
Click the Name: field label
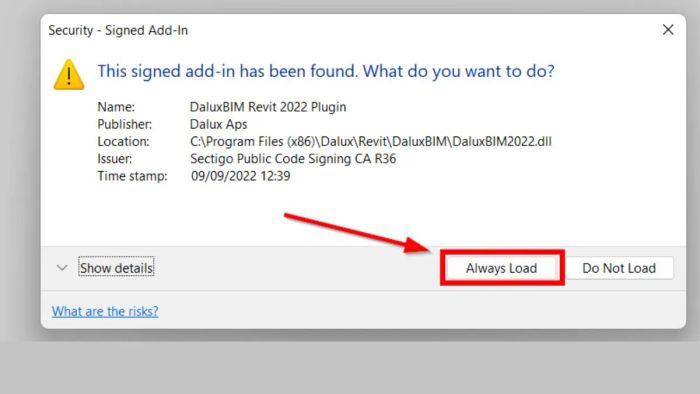[116, 107]
